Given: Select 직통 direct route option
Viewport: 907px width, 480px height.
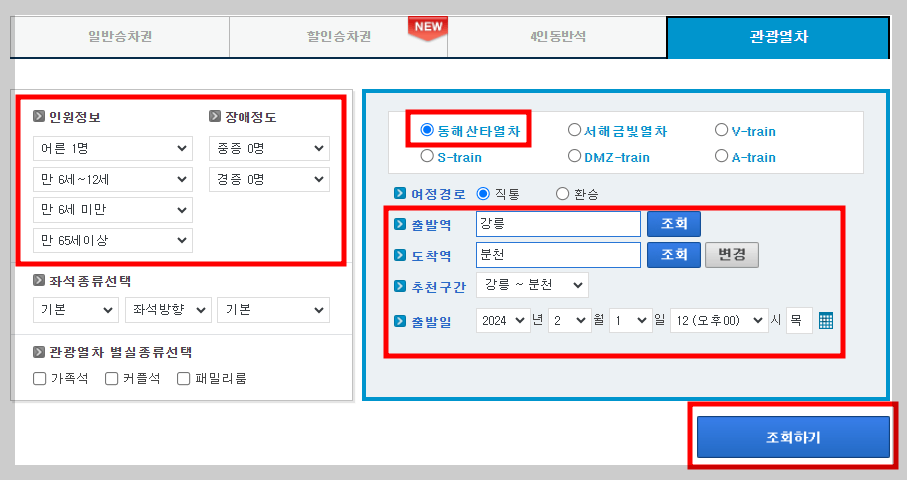Looking at the screenshot, I should (483, 194).
